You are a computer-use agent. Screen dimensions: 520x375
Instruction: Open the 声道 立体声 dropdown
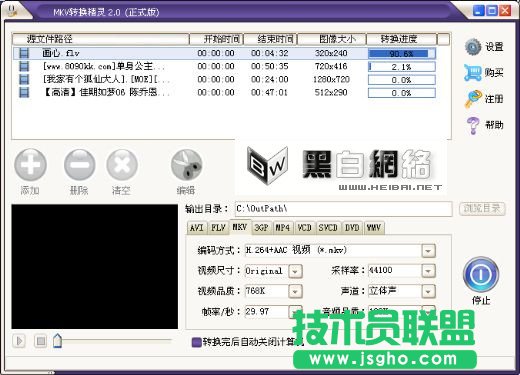coord(428,292)
